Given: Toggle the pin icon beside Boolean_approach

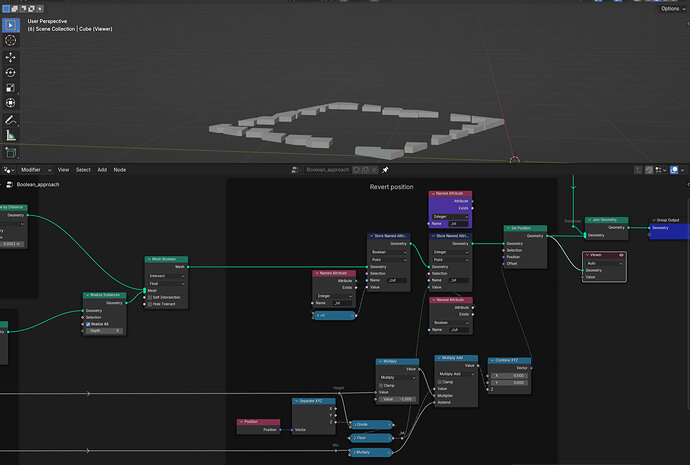Looking at the screenshot, I should [x=385, y=170].
